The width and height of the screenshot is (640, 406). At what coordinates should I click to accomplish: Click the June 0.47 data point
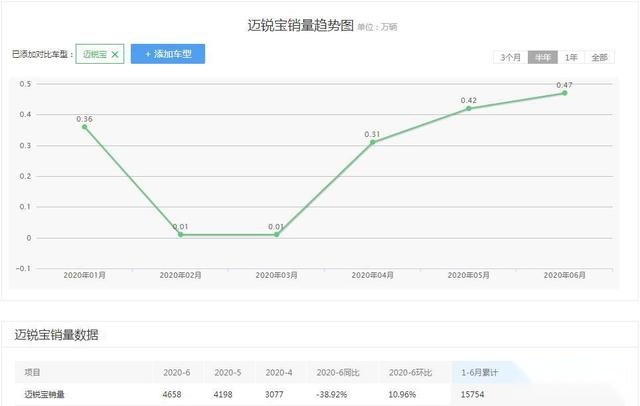tap(564, 93)
